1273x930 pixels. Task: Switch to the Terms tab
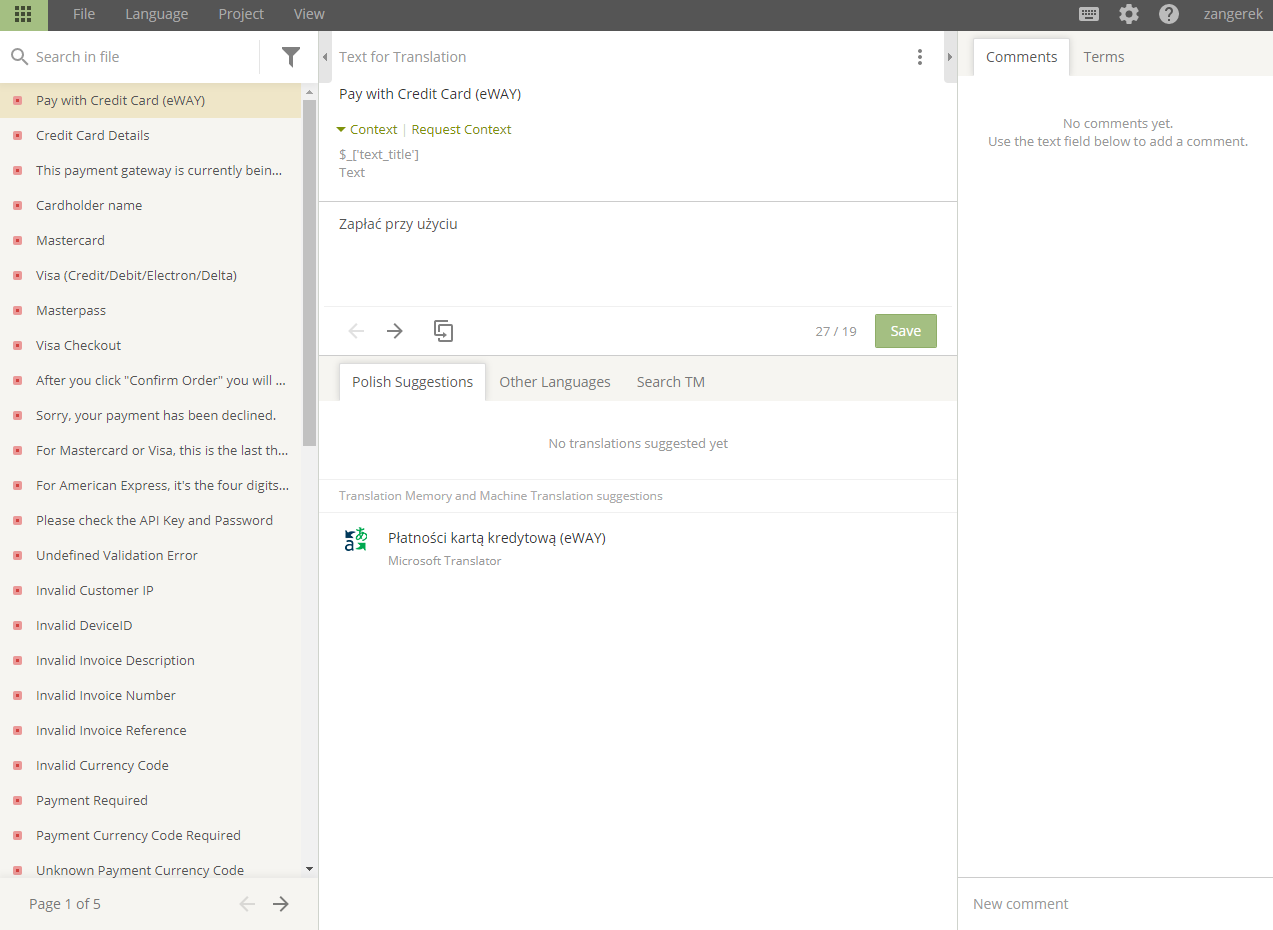pos(1104,57)
